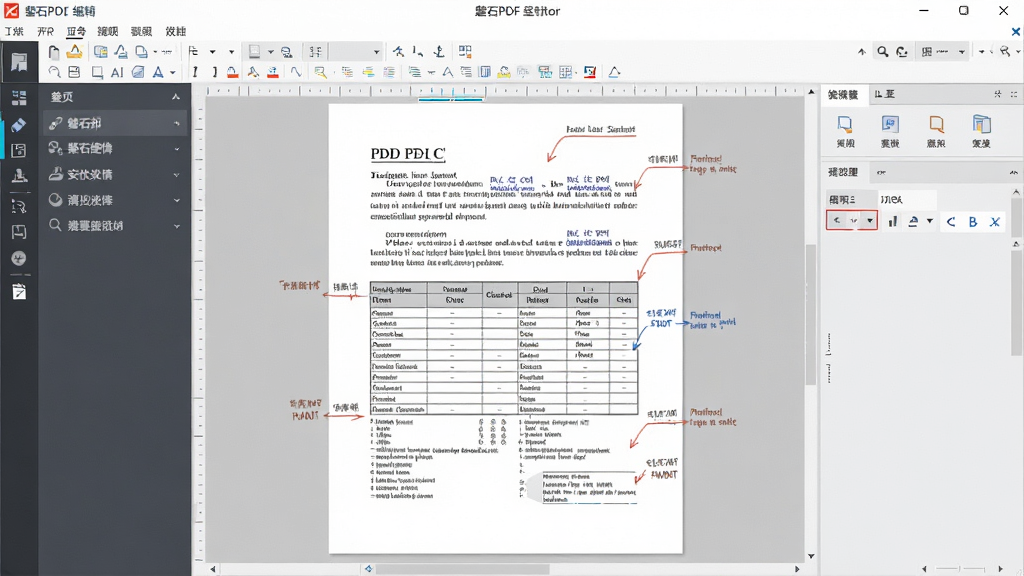Image resolution: width=1024 pixels, height=576 pixels.
Task: Click the orange magnifier comment icon in right panel
Action: (x=936, y=124)
